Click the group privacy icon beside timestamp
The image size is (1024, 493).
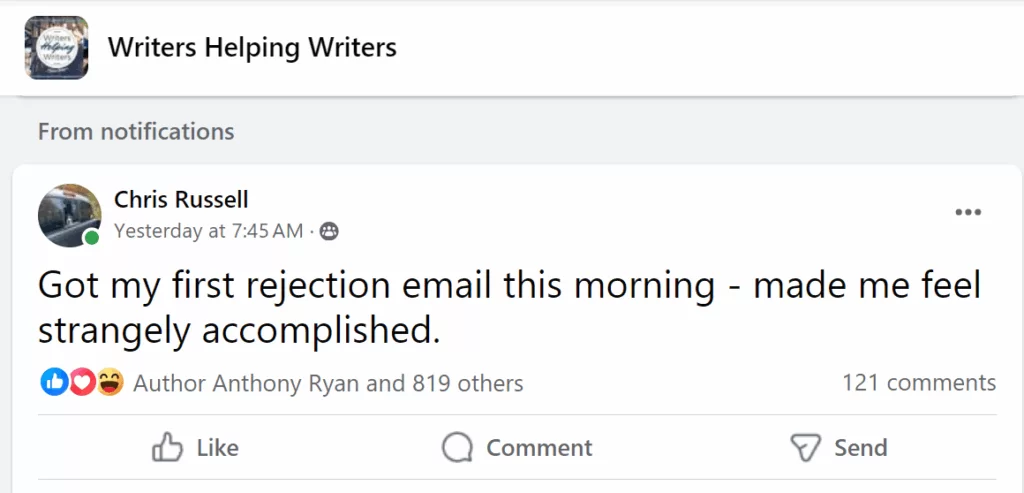tap(329, 232)
